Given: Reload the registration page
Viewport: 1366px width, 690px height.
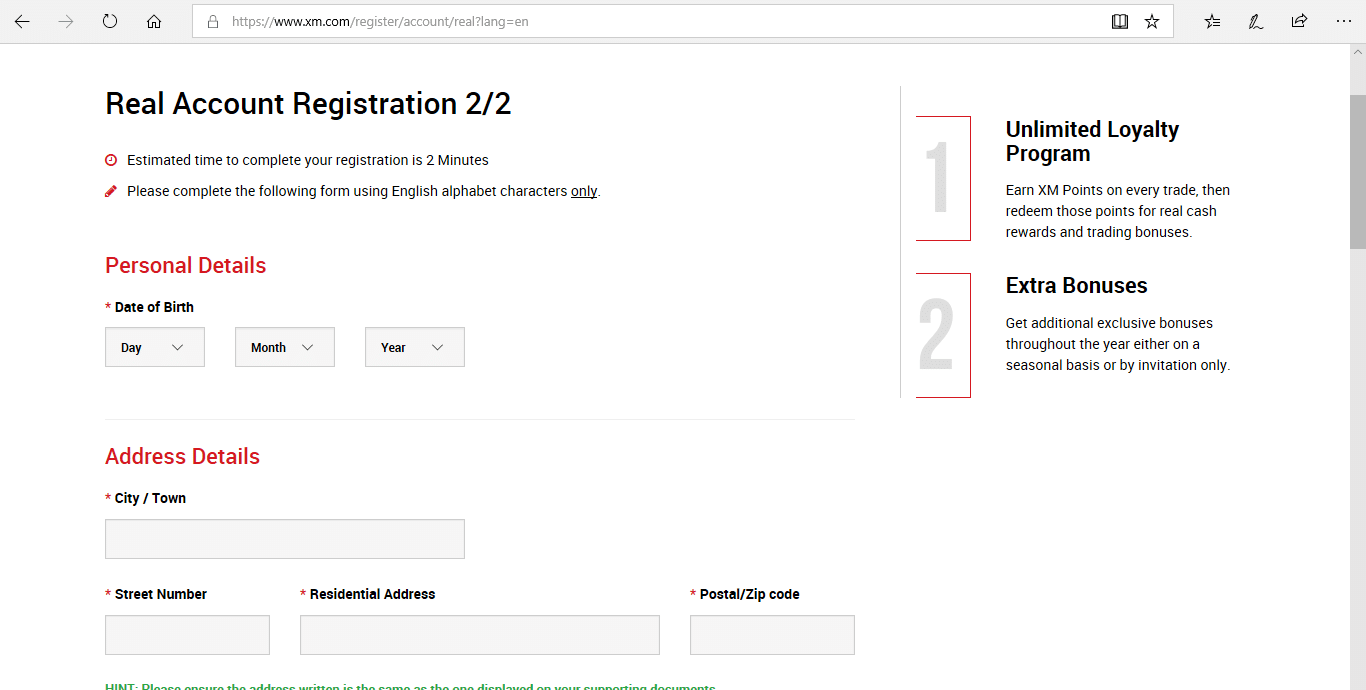Looking at the screenshot, I should point(109,20).
